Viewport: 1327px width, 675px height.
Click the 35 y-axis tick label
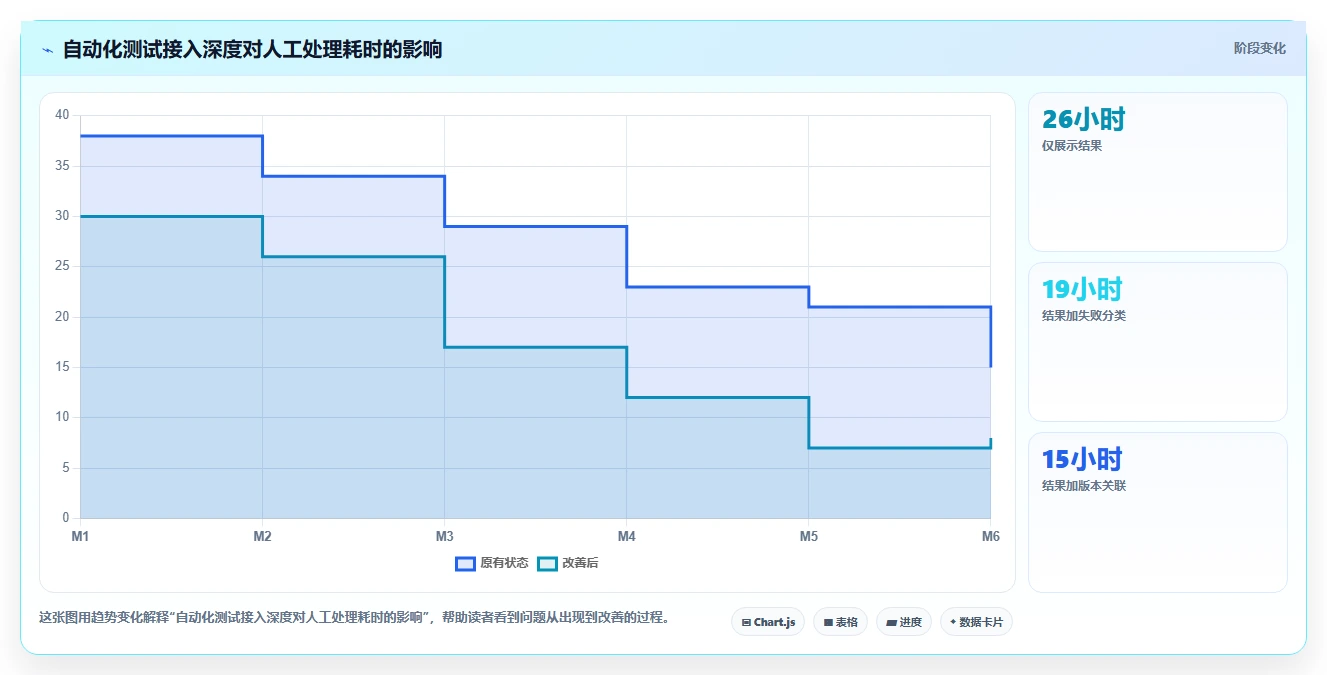pos(62,166)
